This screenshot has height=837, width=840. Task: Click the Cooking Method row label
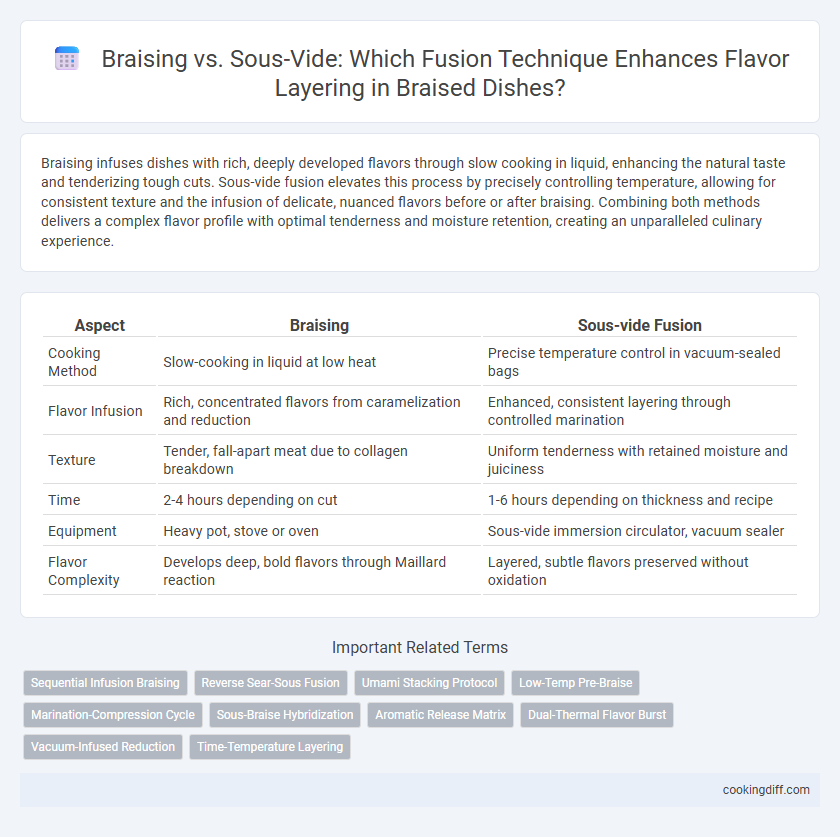click(74, 362)
